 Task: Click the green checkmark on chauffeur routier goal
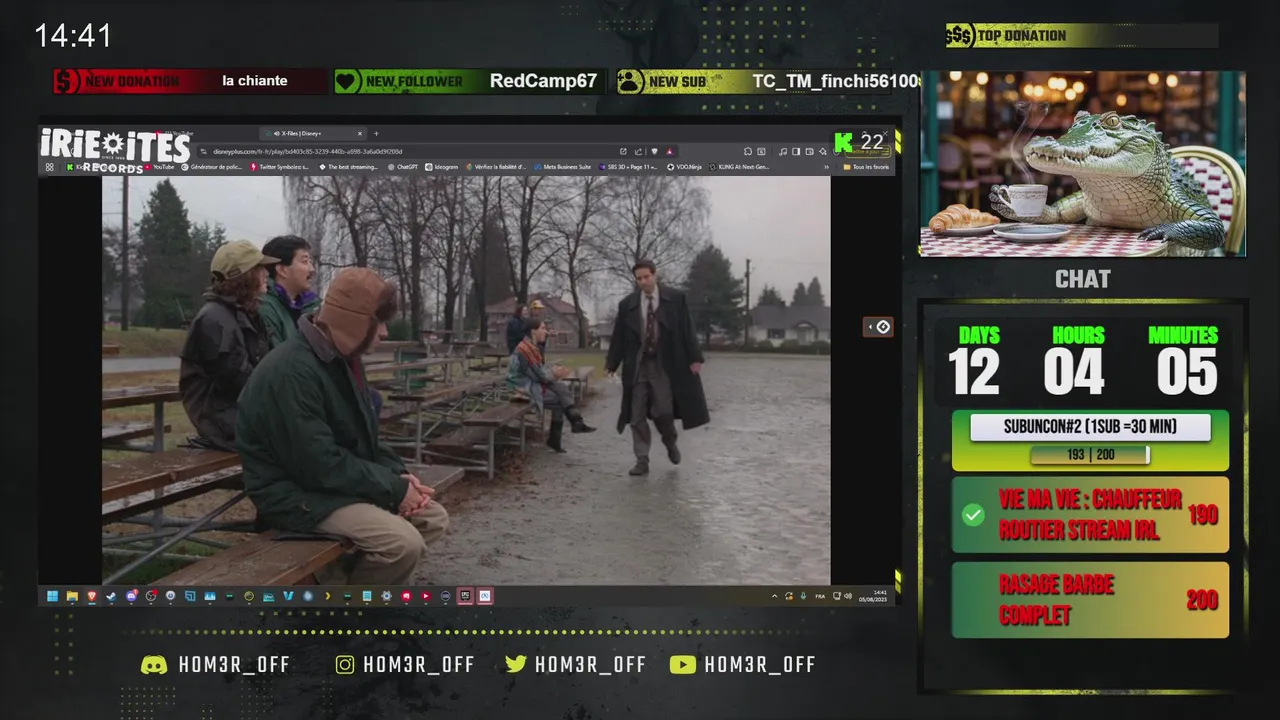[973, 515]
